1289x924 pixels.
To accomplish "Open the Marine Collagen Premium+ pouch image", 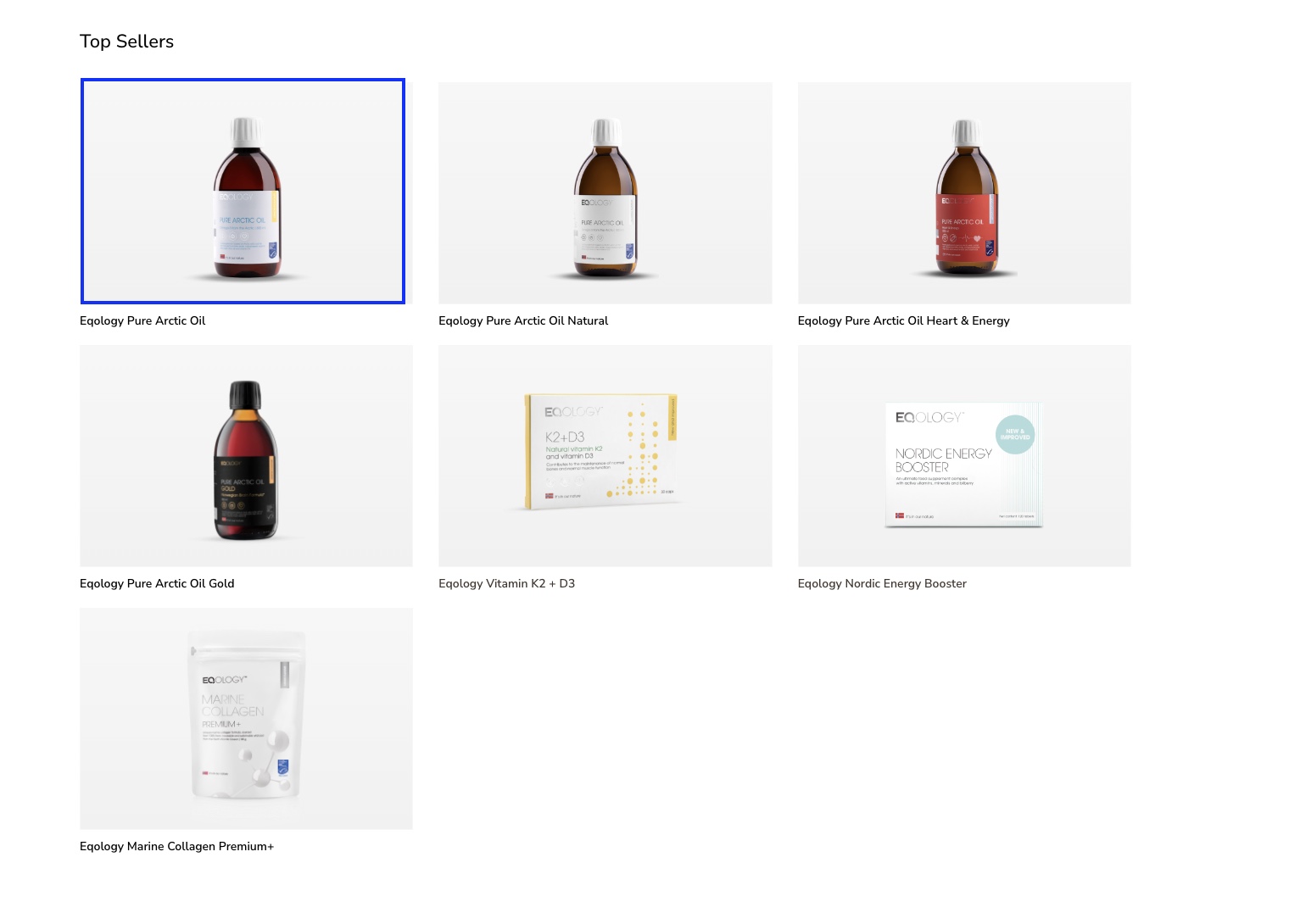I will [x=246, y=719].
